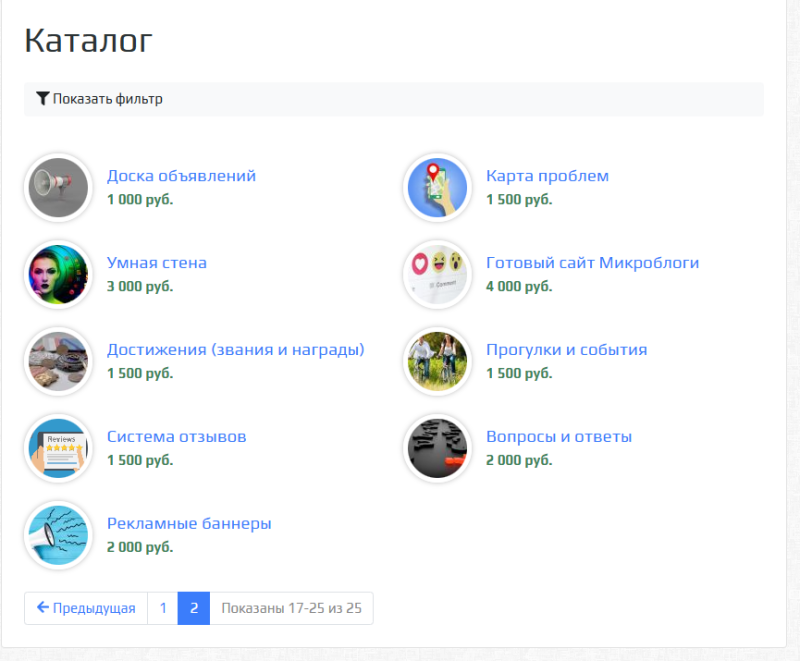This screenshot has width=800, height=661.
Task: Click the neon face thumbnail for Умная стена
Action: pos(58,274)
